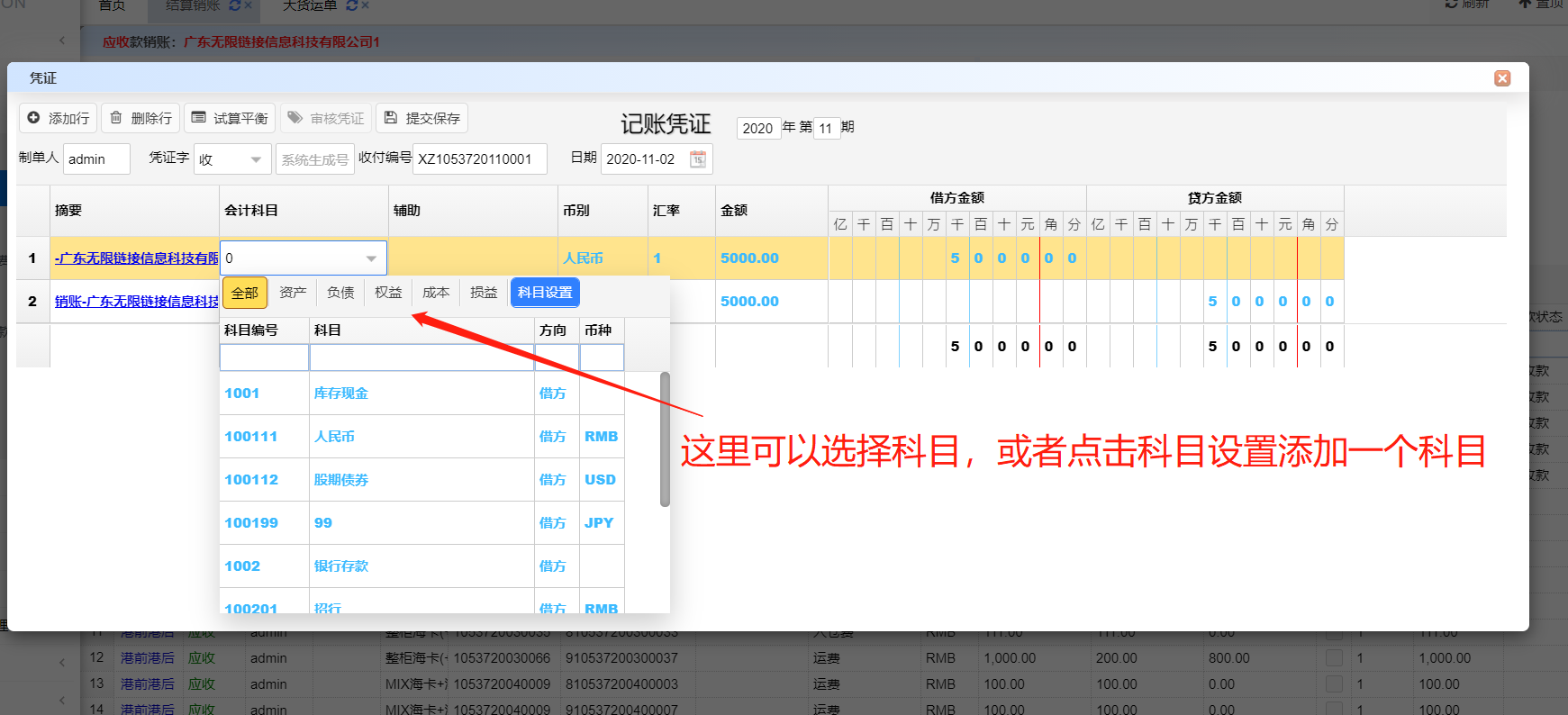This screenshot has height=715, width=1568.
Task: Select the 全部 subject tab
Action: tap(244, 293)
